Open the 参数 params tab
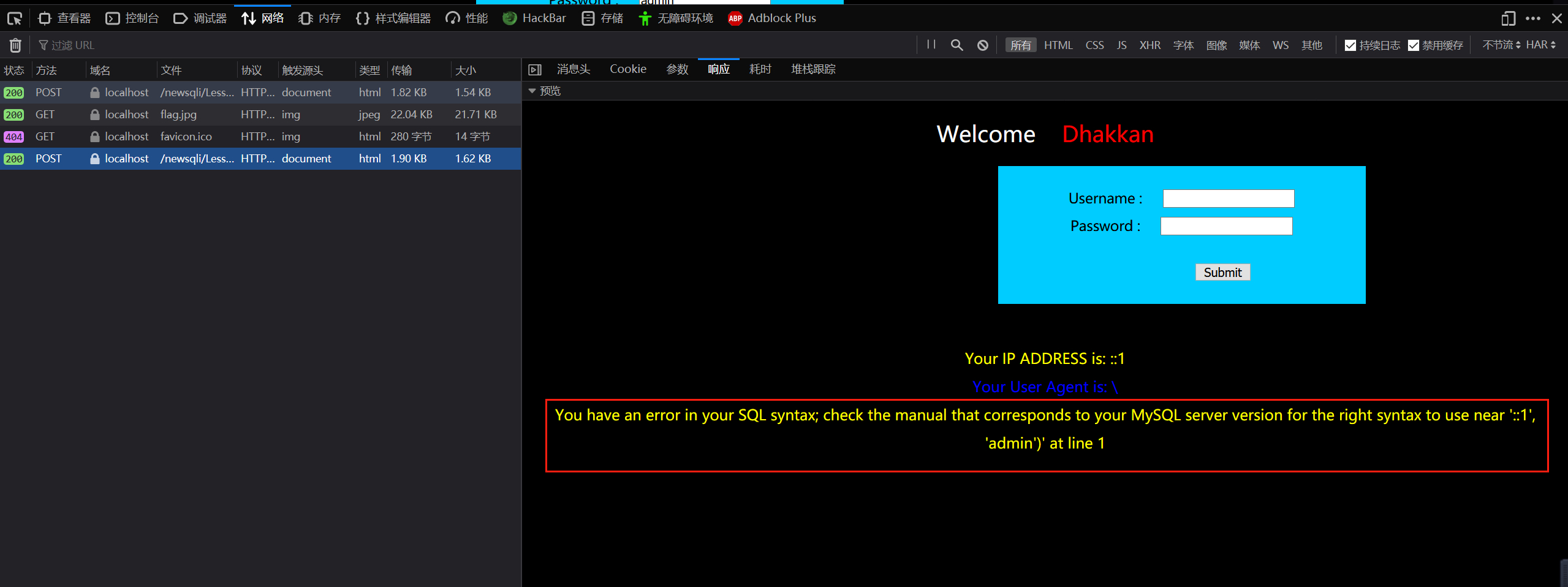Image resolution: width=1568 pixels, height=587 pixels. point(677,69)
